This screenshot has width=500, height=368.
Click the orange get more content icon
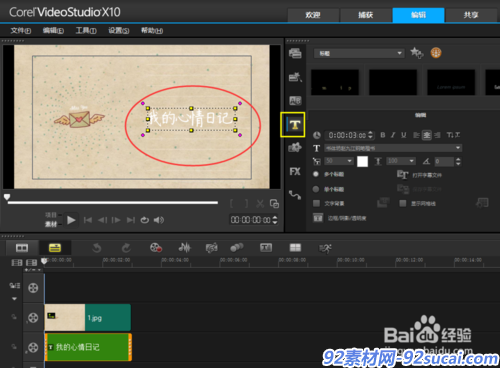[436, 53]
